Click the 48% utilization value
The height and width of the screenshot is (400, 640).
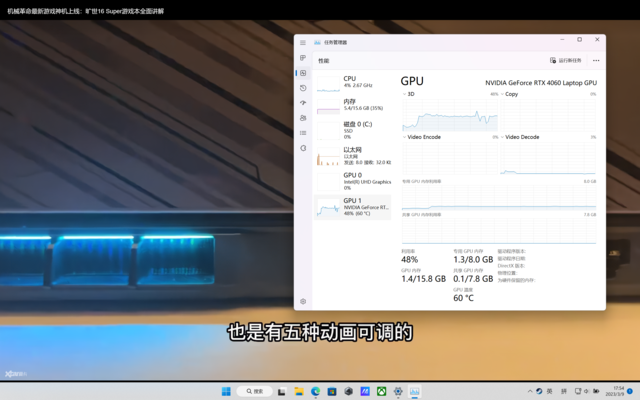click(x=409, y=260)
